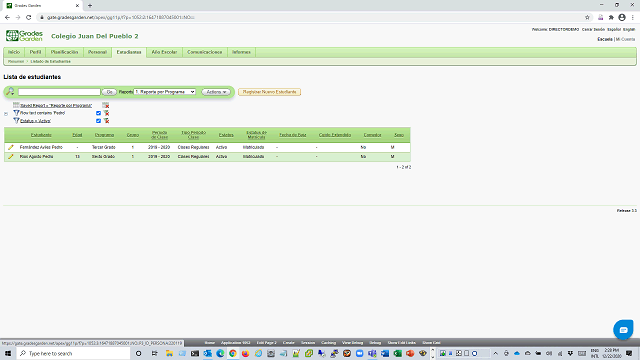Screen dimensions: 640x360
Task: Bookmark this page with the star icon
Action: (587, 18)
